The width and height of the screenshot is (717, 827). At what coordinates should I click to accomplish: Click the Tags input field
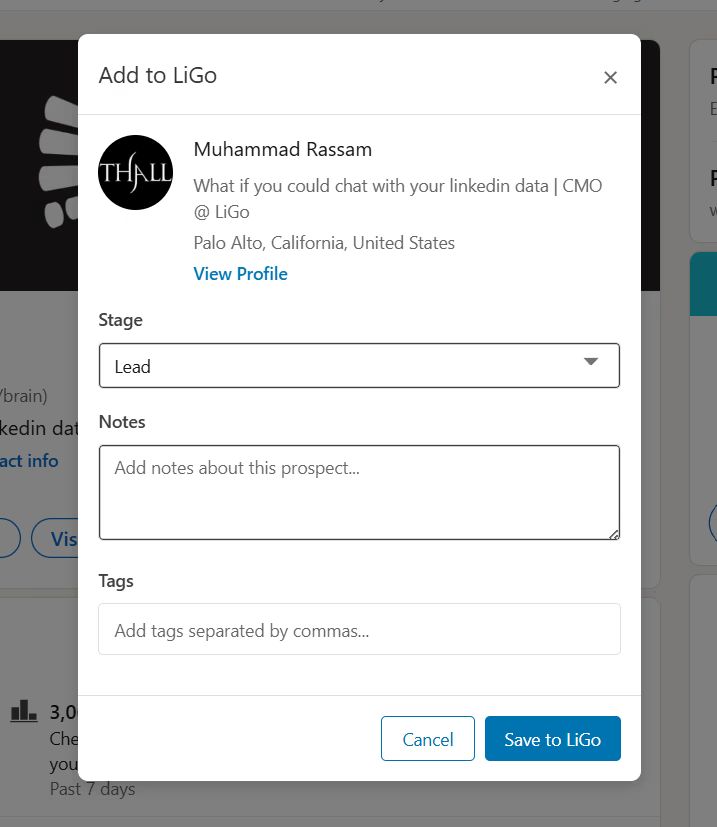pos(359,630)
